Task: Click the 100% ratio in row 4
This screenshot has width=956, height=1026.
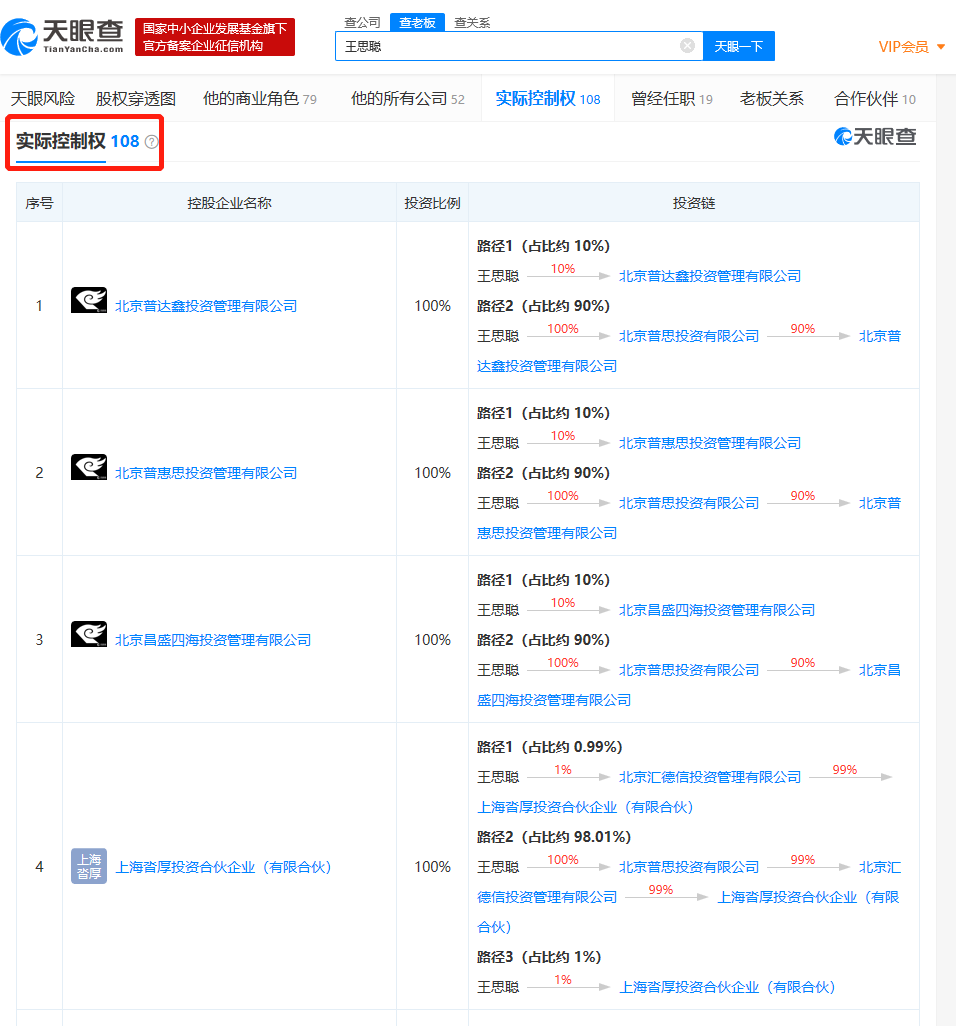Action: (433, 866)
